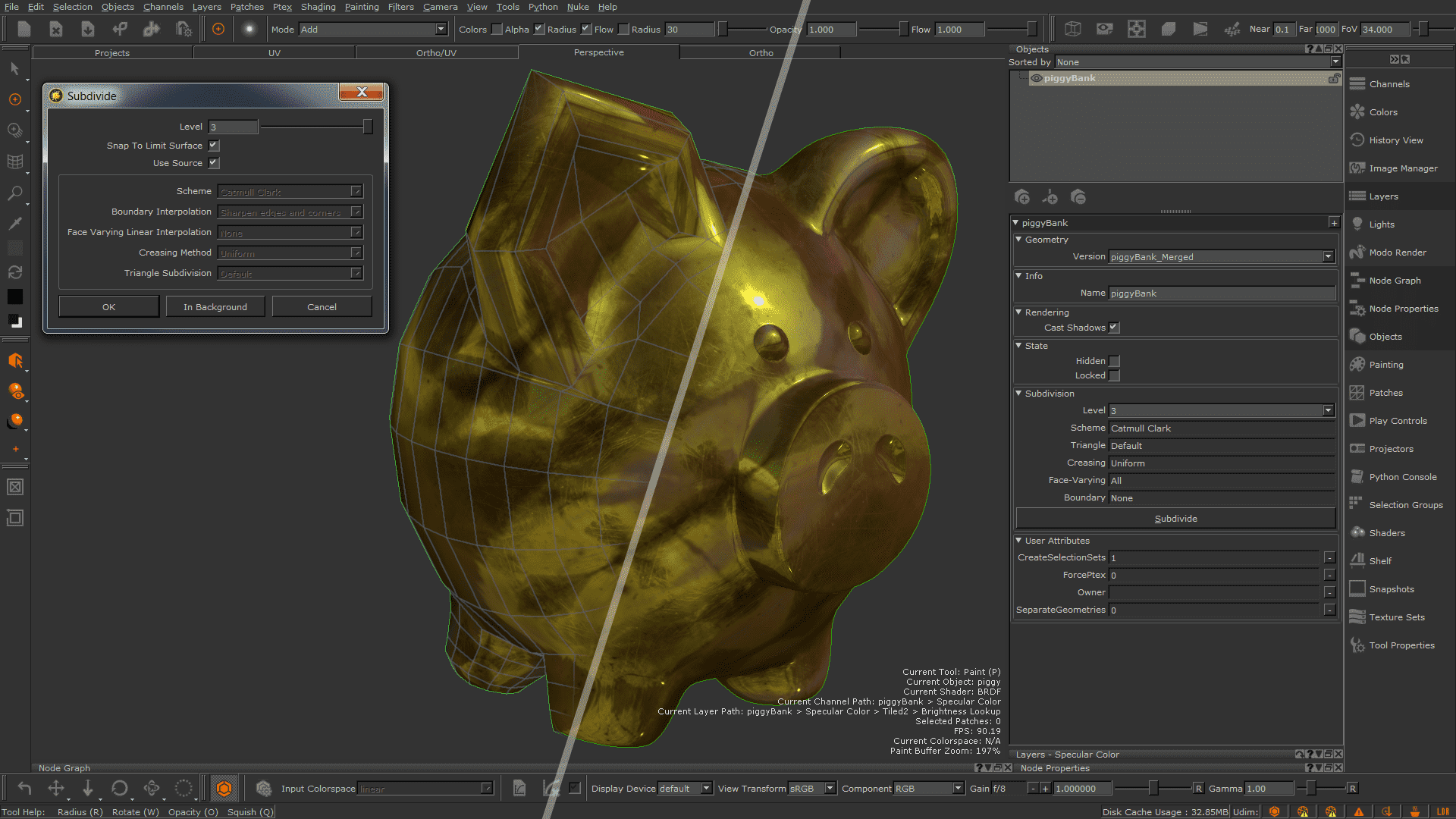Select the select arrow tool in the toolbar
This screenshot has height=819, width=1456.
pyautogui.click(x=15, y=68)
